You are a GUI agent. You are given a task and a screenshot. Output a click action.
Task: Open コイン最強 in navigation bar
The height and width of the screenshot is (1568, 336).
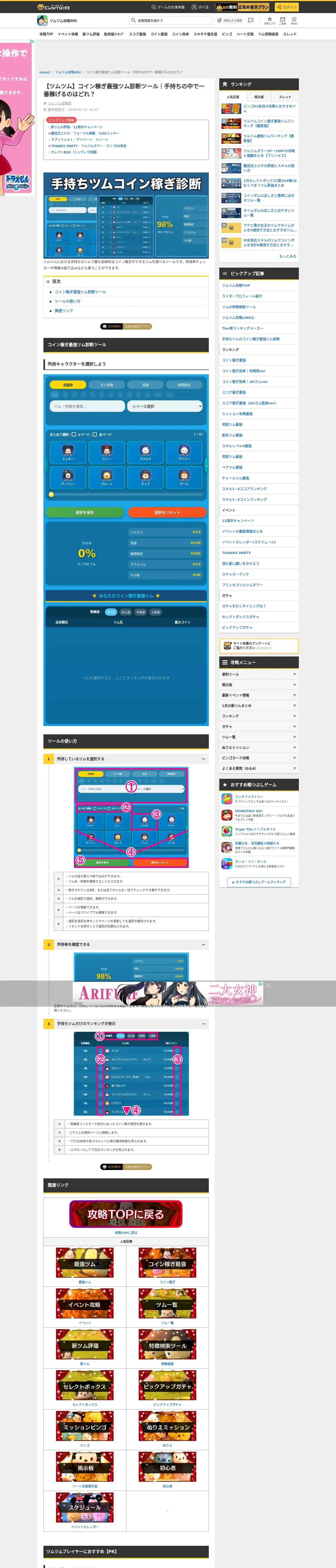point(159,34)
